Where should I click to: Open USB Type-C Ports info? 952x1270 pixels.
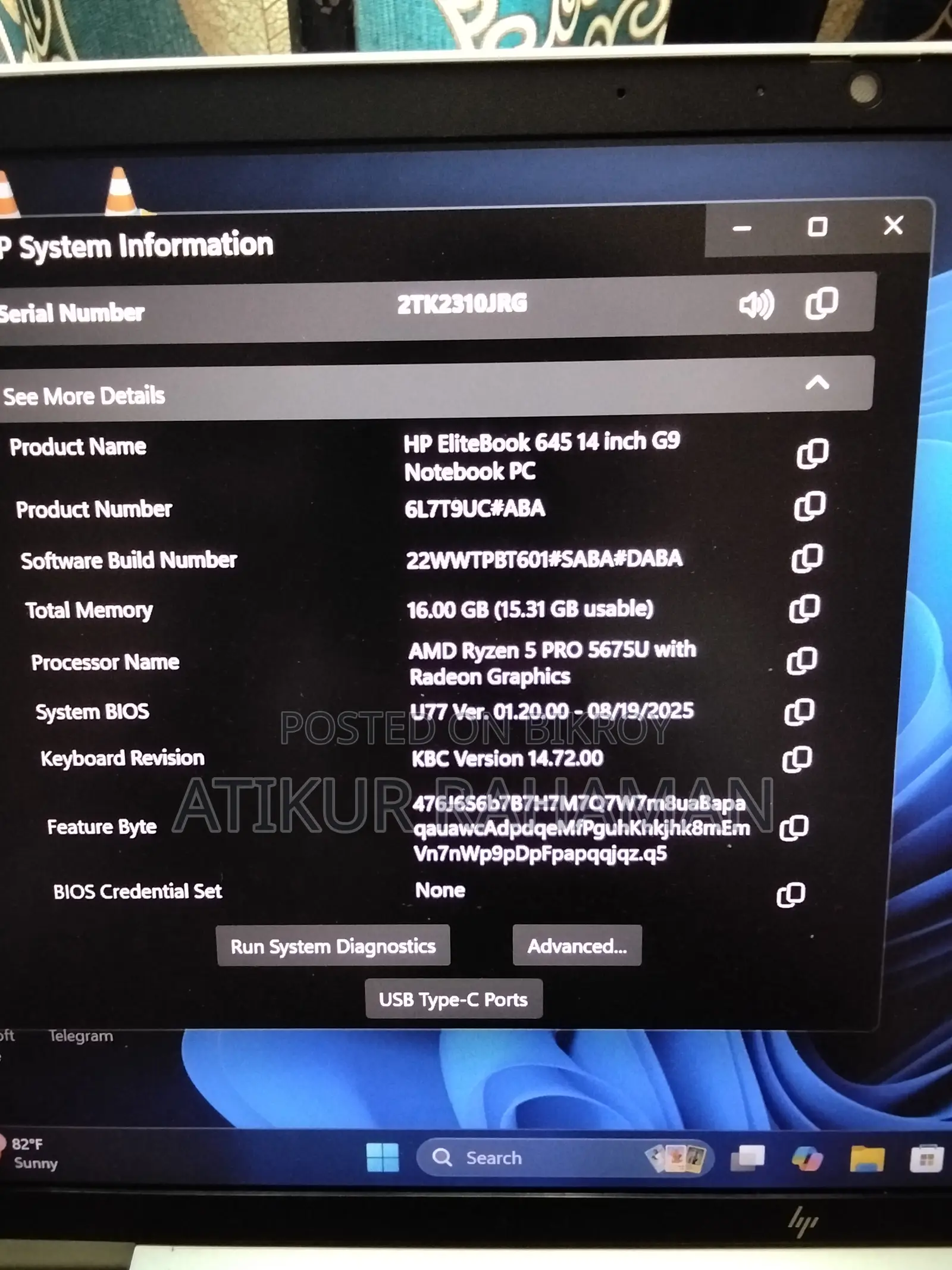pos(453,999)
